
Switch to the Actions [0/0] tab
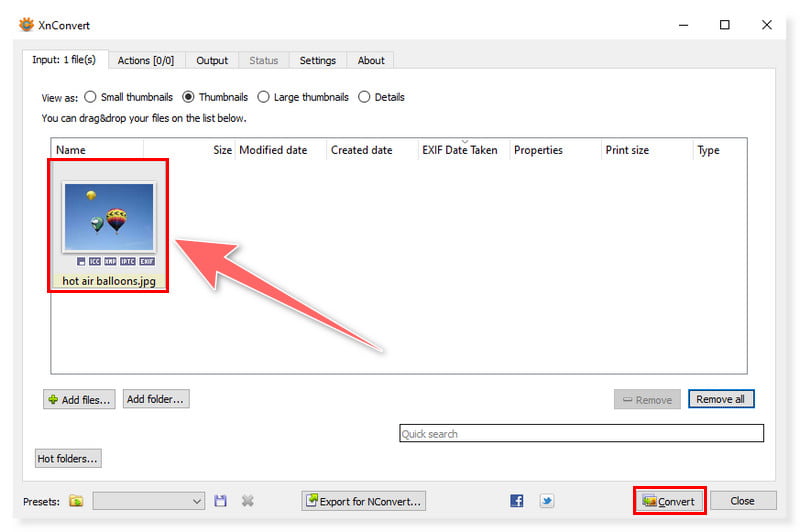coord(145,60)
